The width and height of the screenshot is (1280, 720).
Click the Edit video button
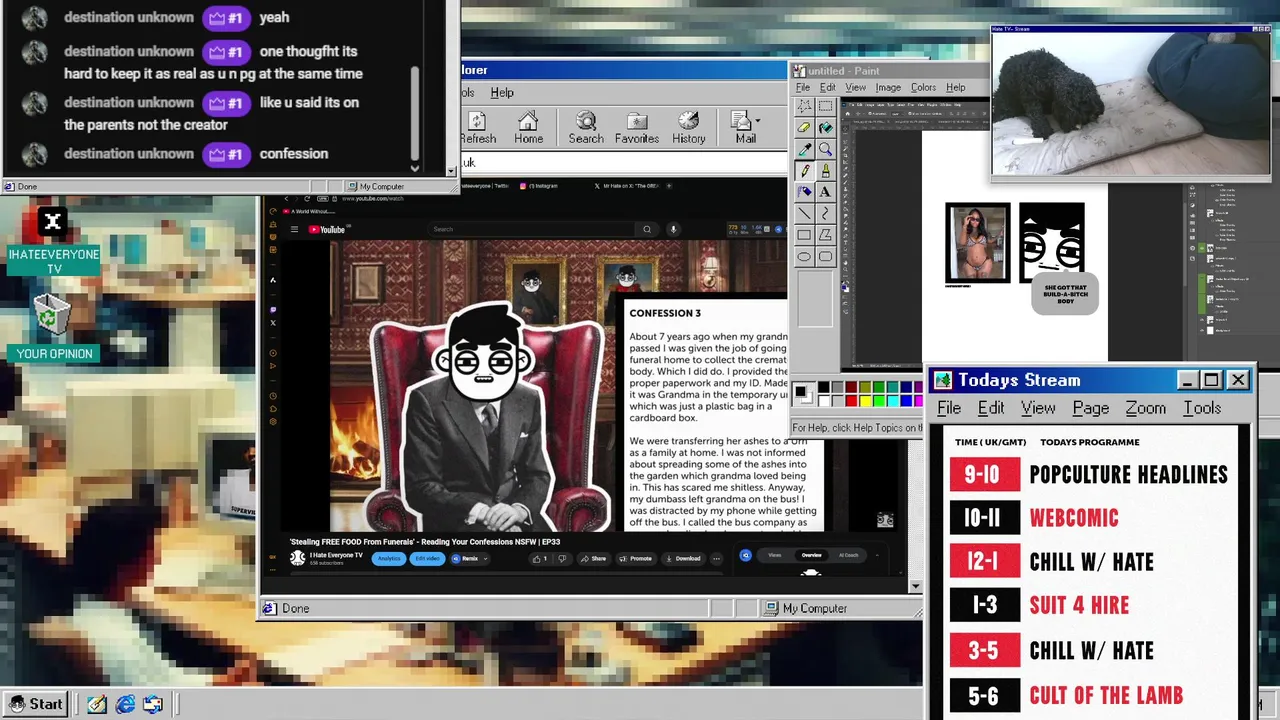point(427,559)
